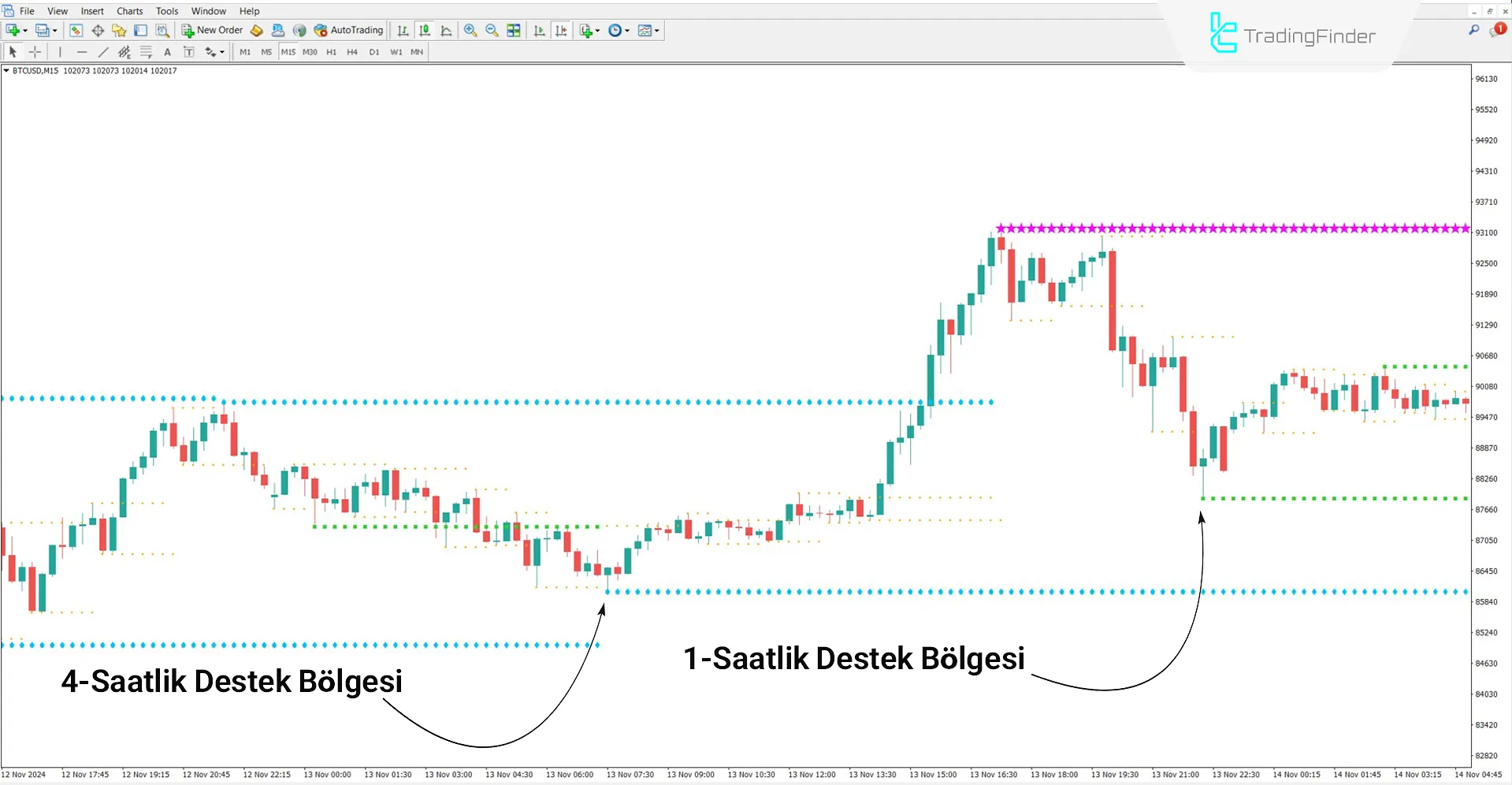Click the New Order button
Screen dimensions: 1512x785
click(212, 31)
